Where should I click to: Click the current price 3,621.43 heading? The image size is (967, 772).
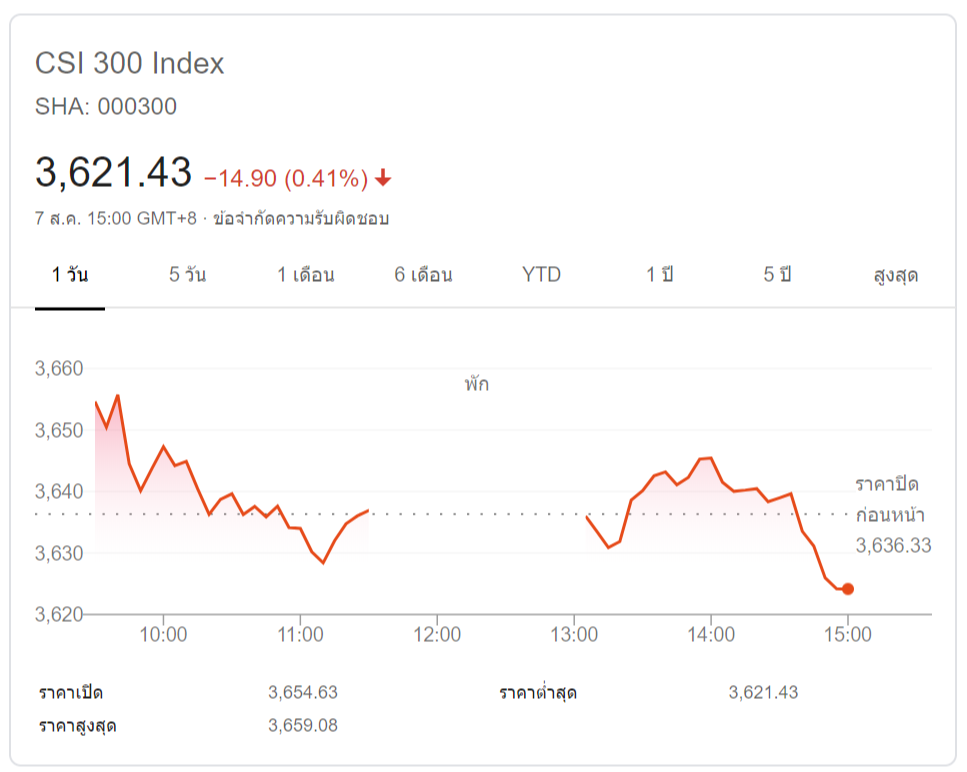(x=113, y=173)
